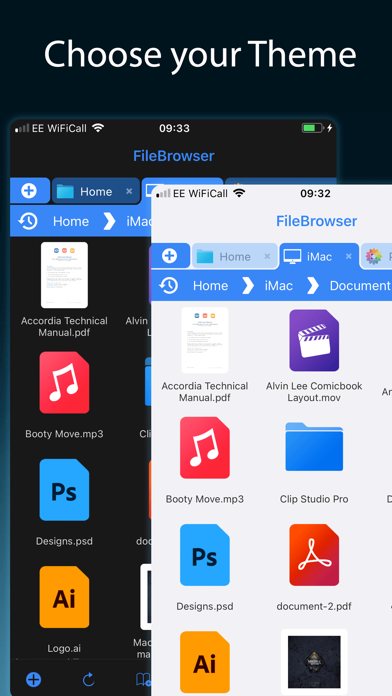Screen dimensions: 392x696
Task: Open Alvin Lee Comicbook Layout.mov icon
Action: point(314,340)
